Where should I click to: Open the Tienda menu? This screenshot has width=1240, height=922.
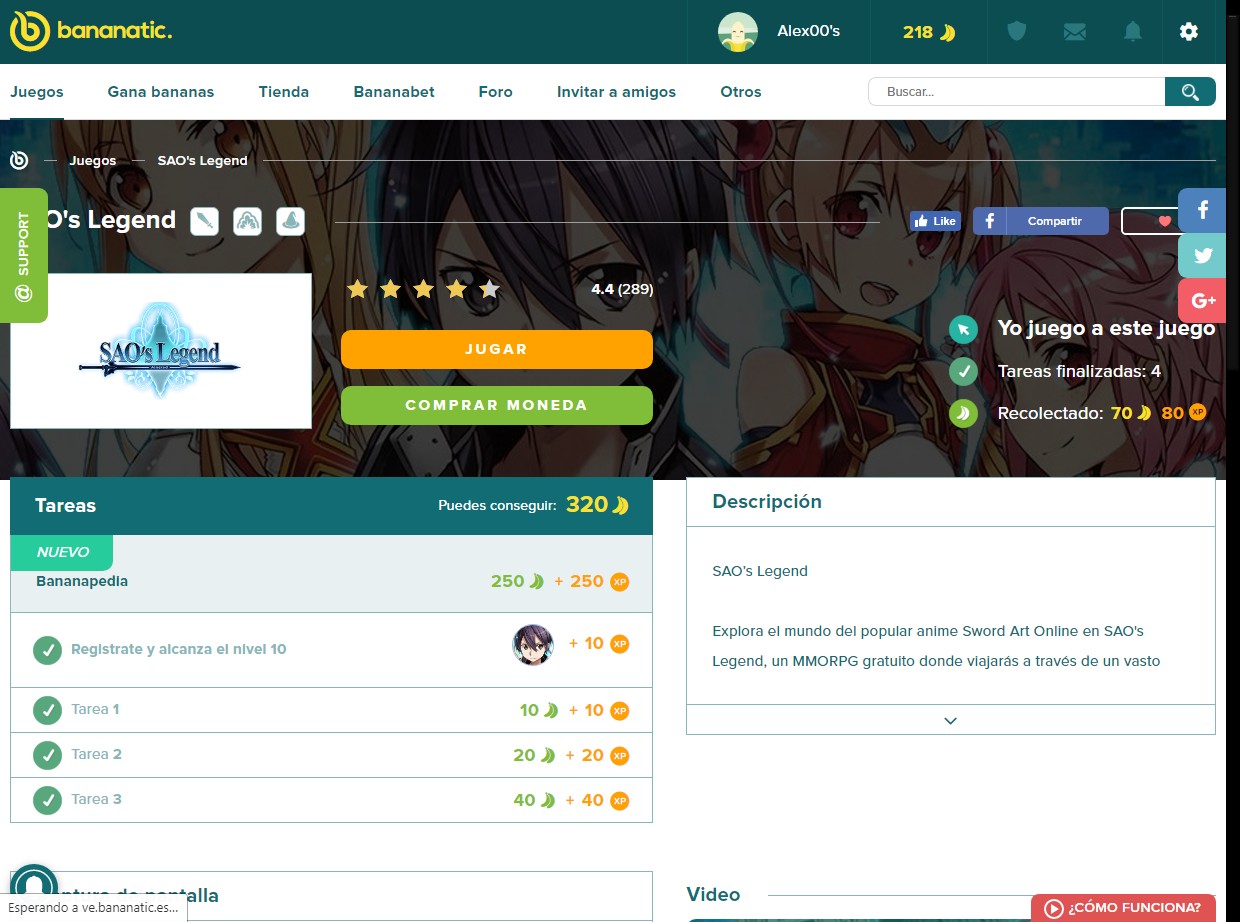(284, 92)
